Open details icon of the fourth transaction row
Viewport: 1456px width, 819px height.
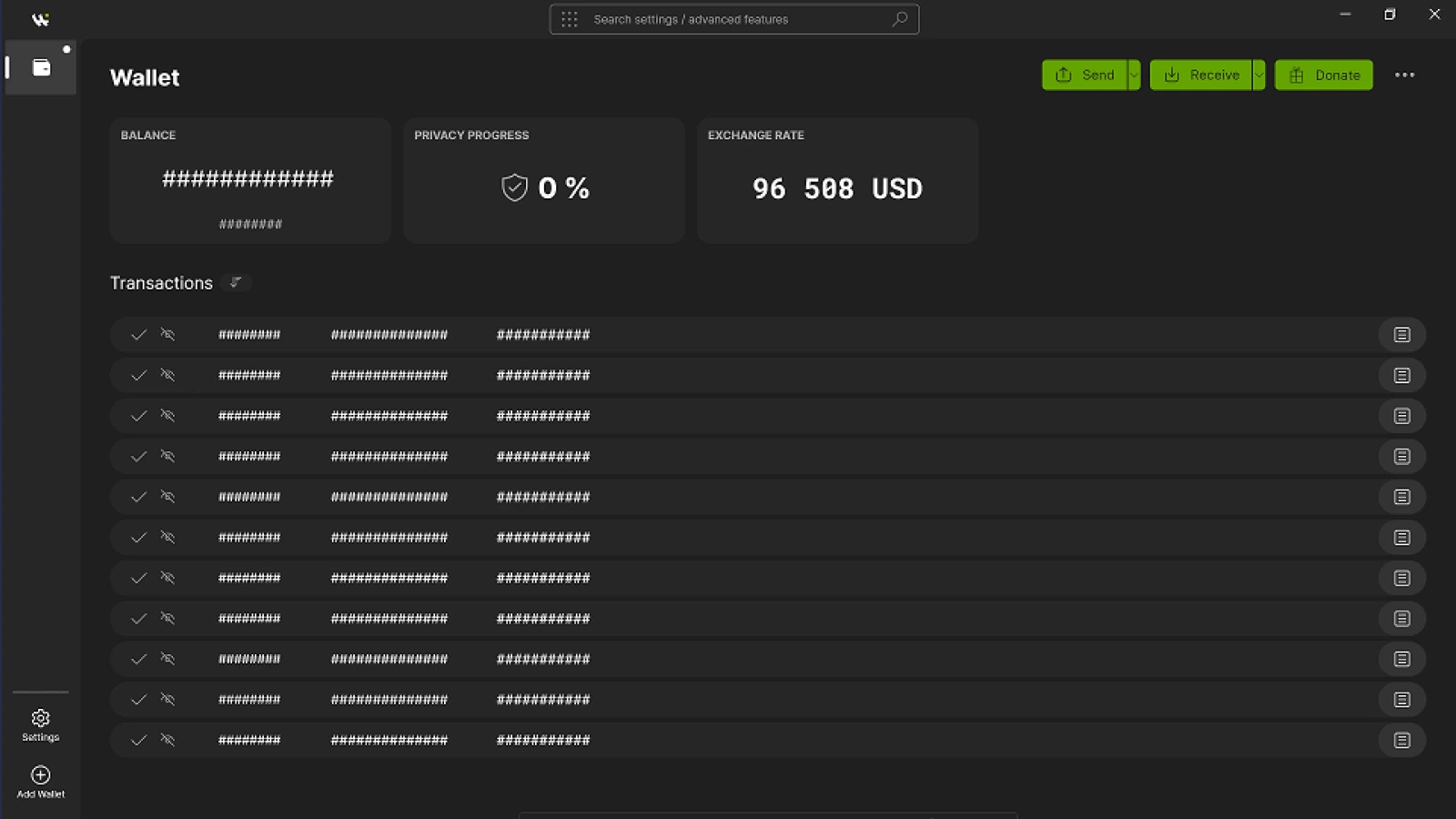1402,457
